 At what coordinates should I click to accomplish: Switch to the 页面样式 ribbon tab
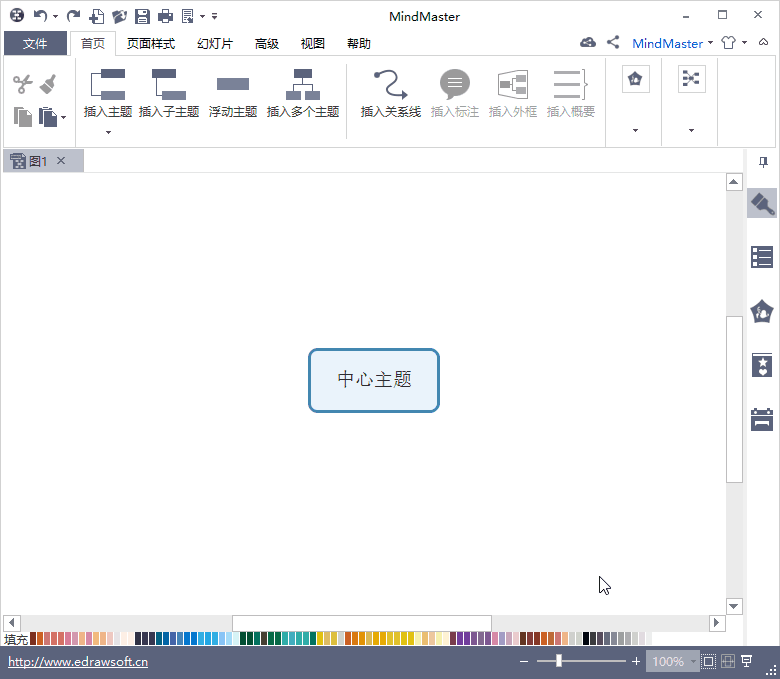[151, 44]
